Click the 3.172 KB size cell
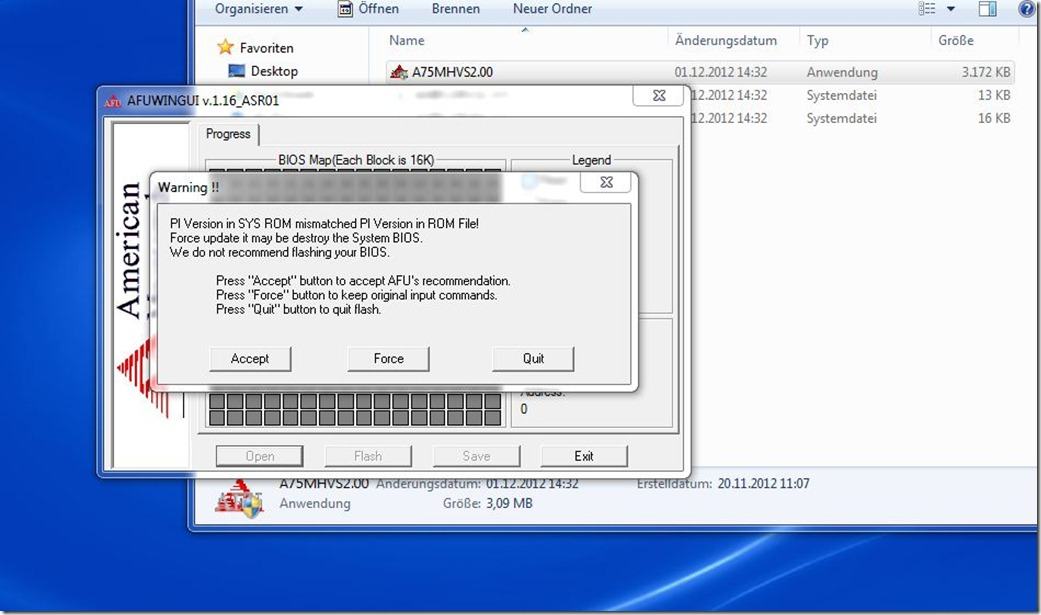This screenshot has width=1041, height=615. coord(986,72)
